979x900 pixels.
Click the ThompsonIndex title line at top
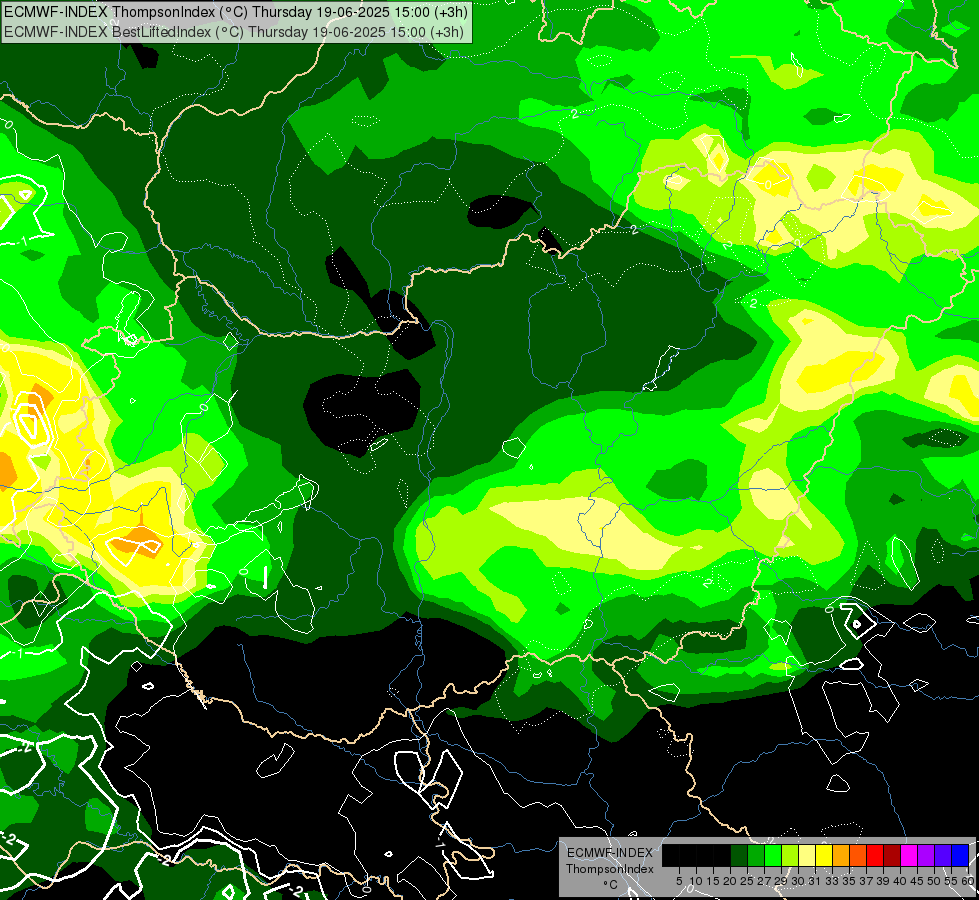coord(236,11)
